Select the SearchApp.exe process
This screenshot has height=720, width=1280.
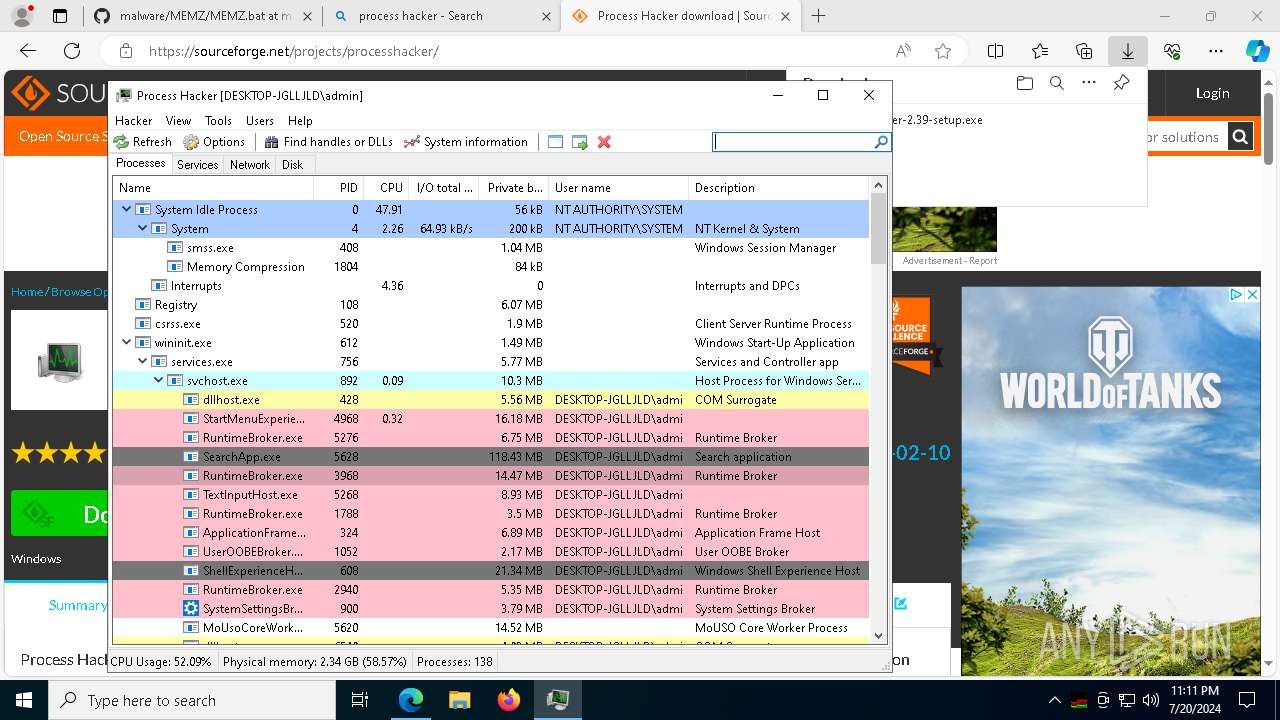coord(491,456)
